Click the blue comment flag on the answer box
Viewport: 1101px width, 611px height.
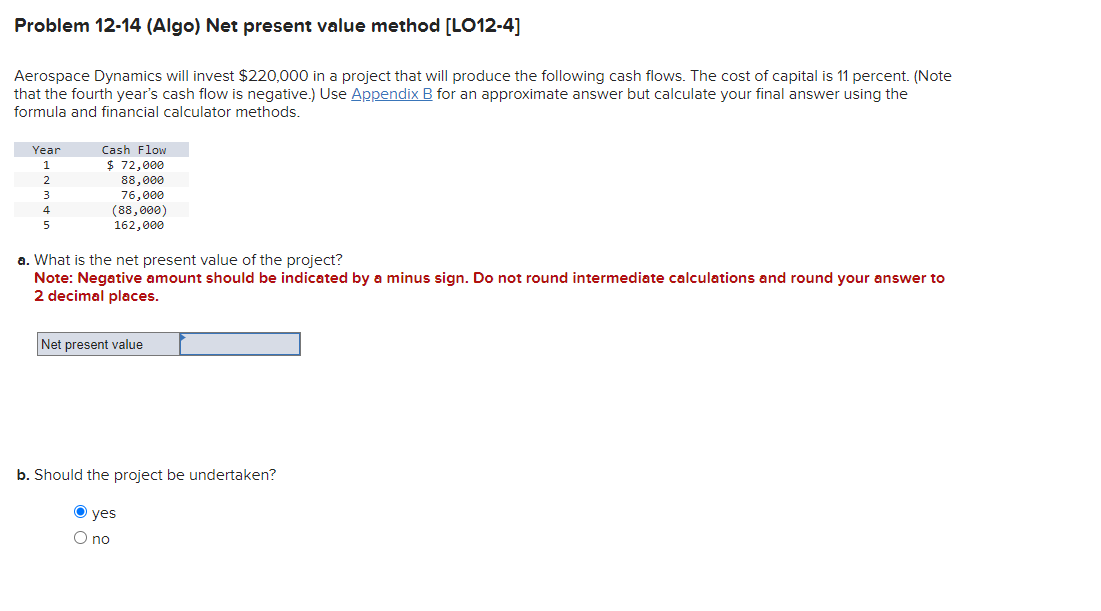click(x=182, y=335)
